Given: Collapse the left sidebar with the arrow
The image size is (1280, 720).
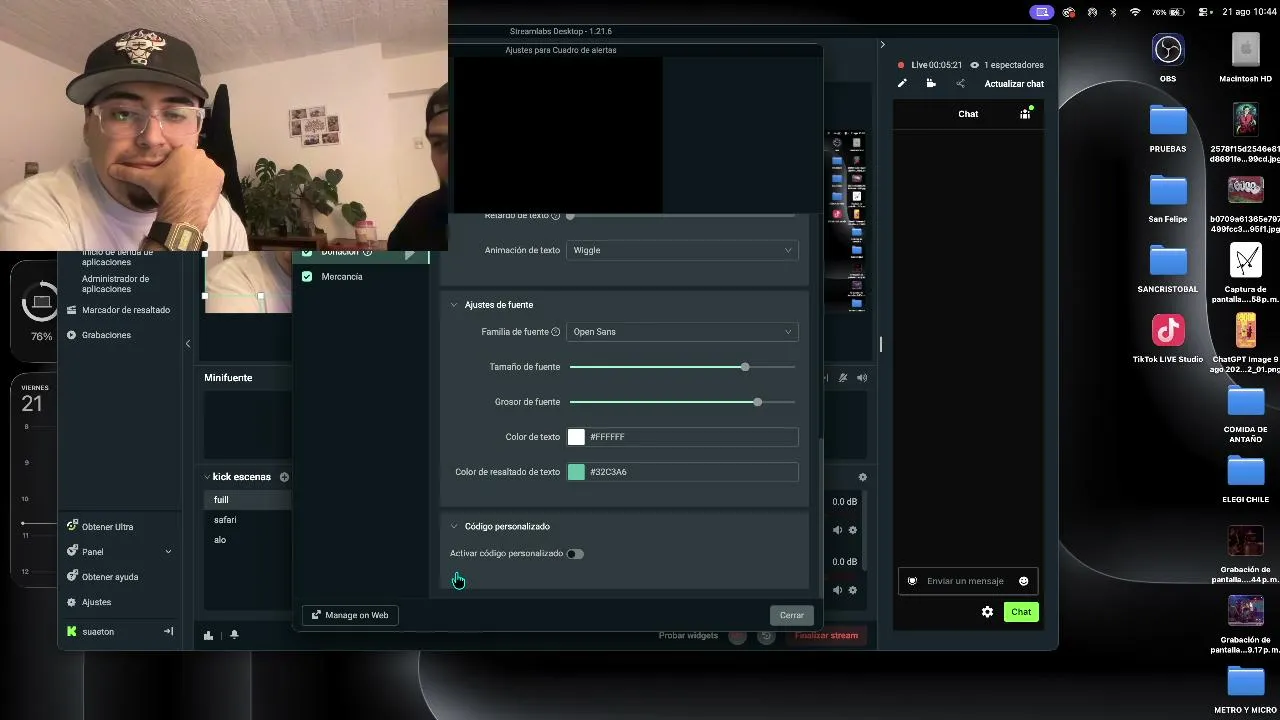Looking at the screenshot, I should coord(187,344).
